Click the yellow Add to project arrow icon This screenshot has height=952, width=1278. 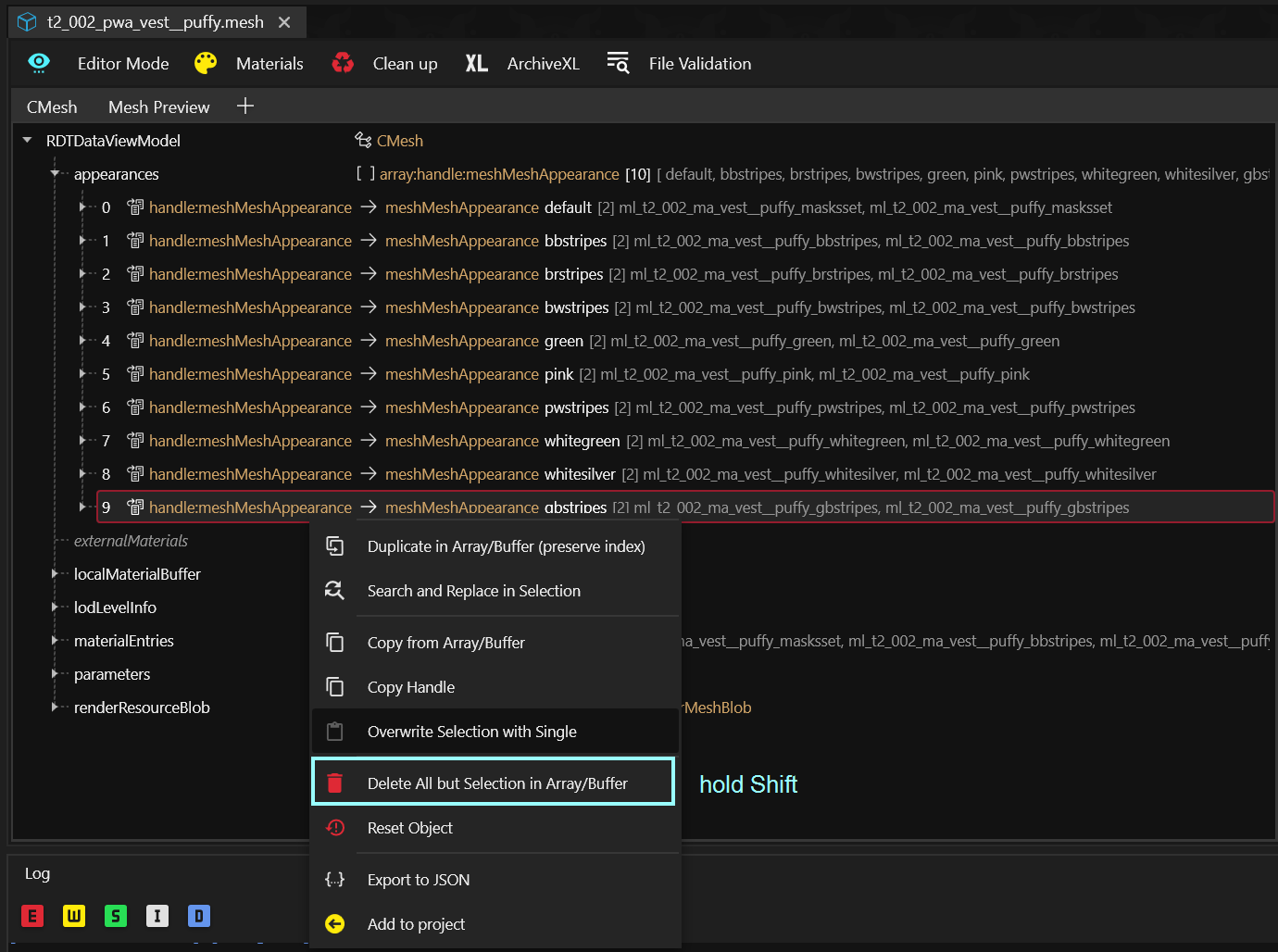click(335, 924)
